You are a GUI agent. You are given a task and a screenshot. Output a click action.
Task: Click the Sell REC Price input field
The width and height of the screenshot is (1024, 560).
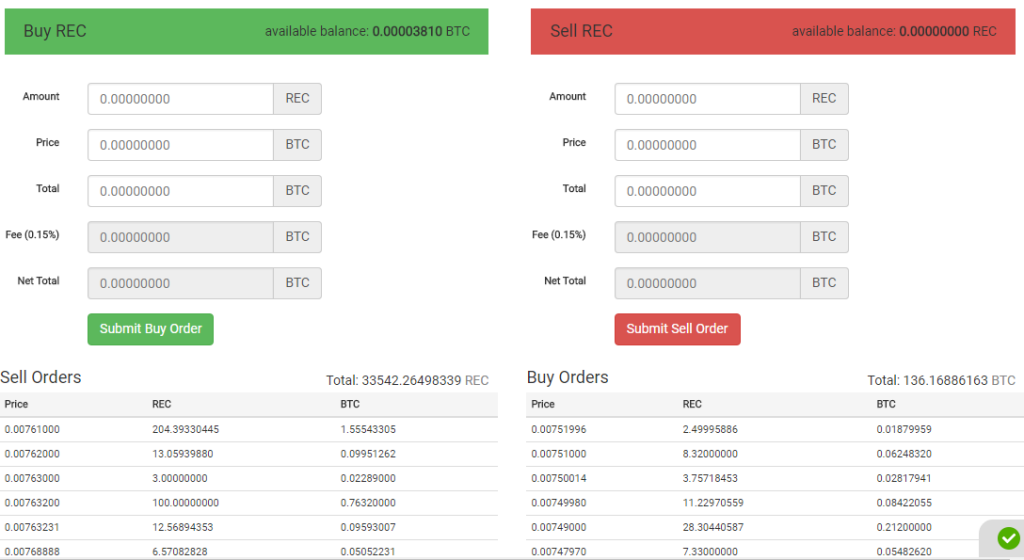coord(707,145)
